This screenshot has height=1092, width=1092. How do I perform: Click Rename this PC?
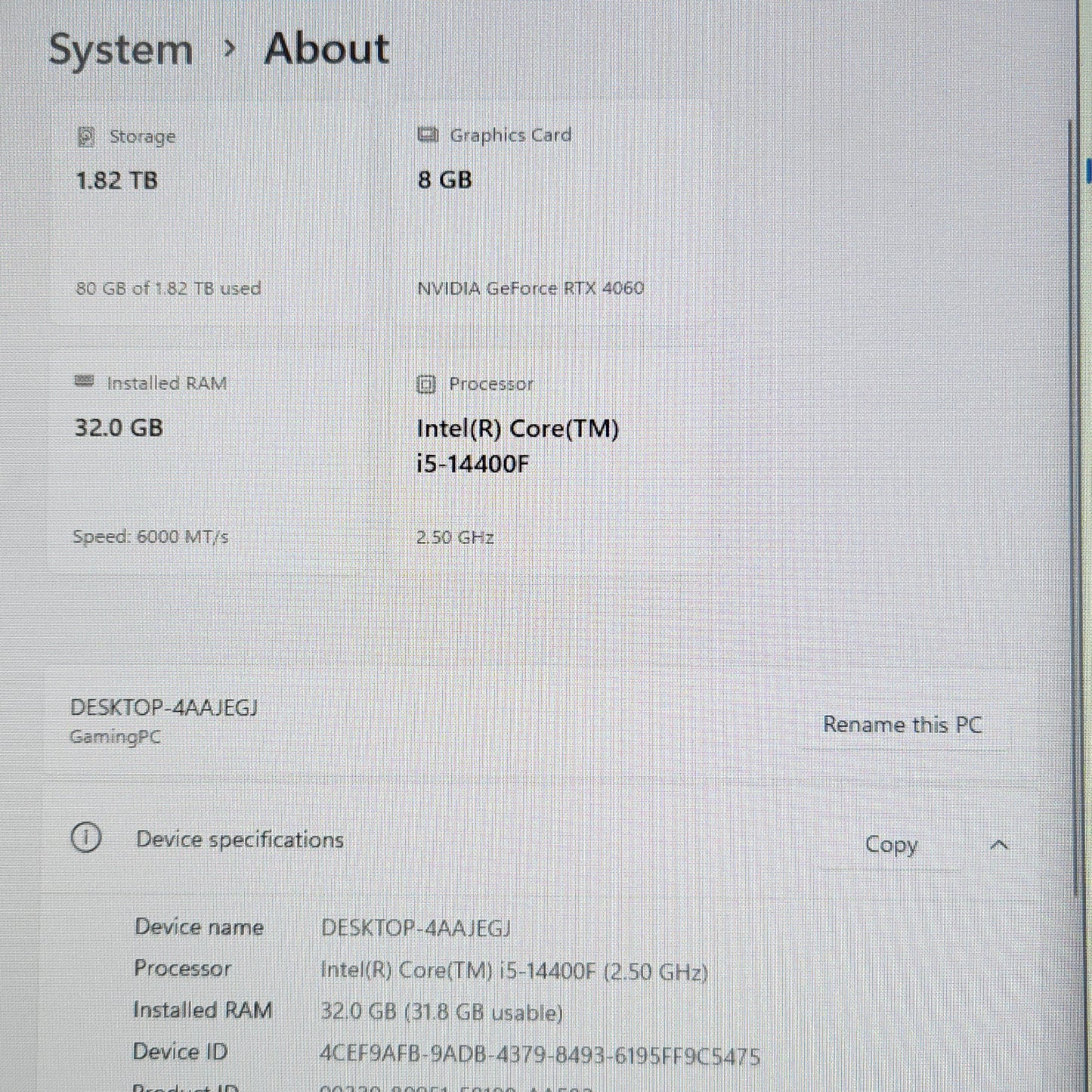904,724
